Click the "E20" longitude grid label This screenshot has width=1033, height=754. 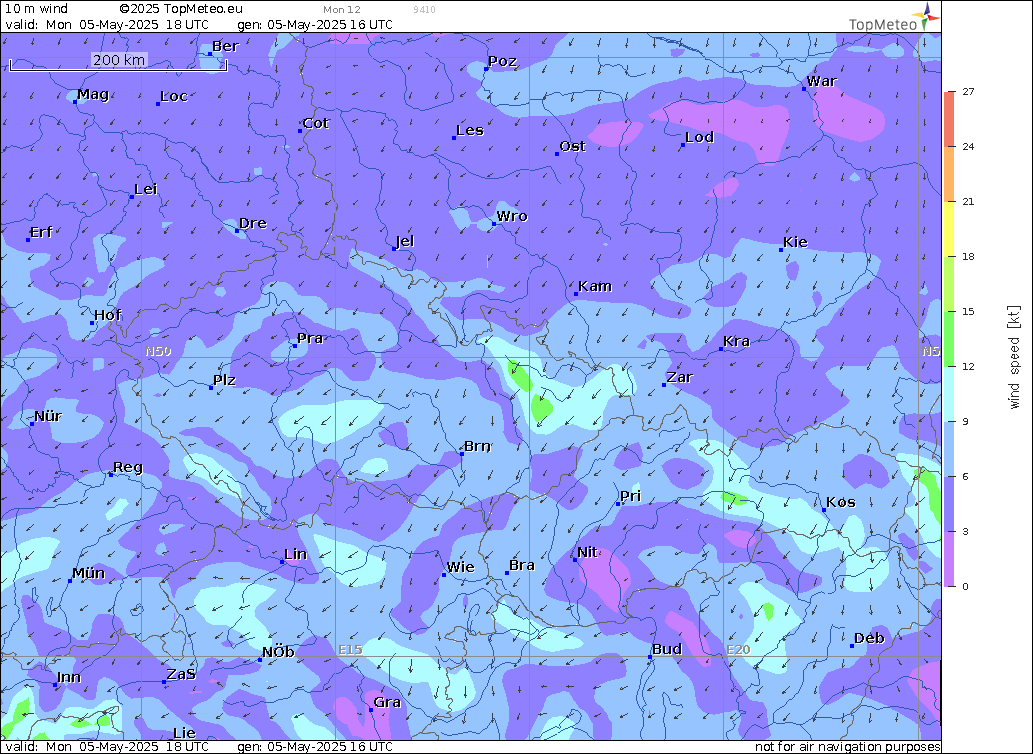point(738,649)
